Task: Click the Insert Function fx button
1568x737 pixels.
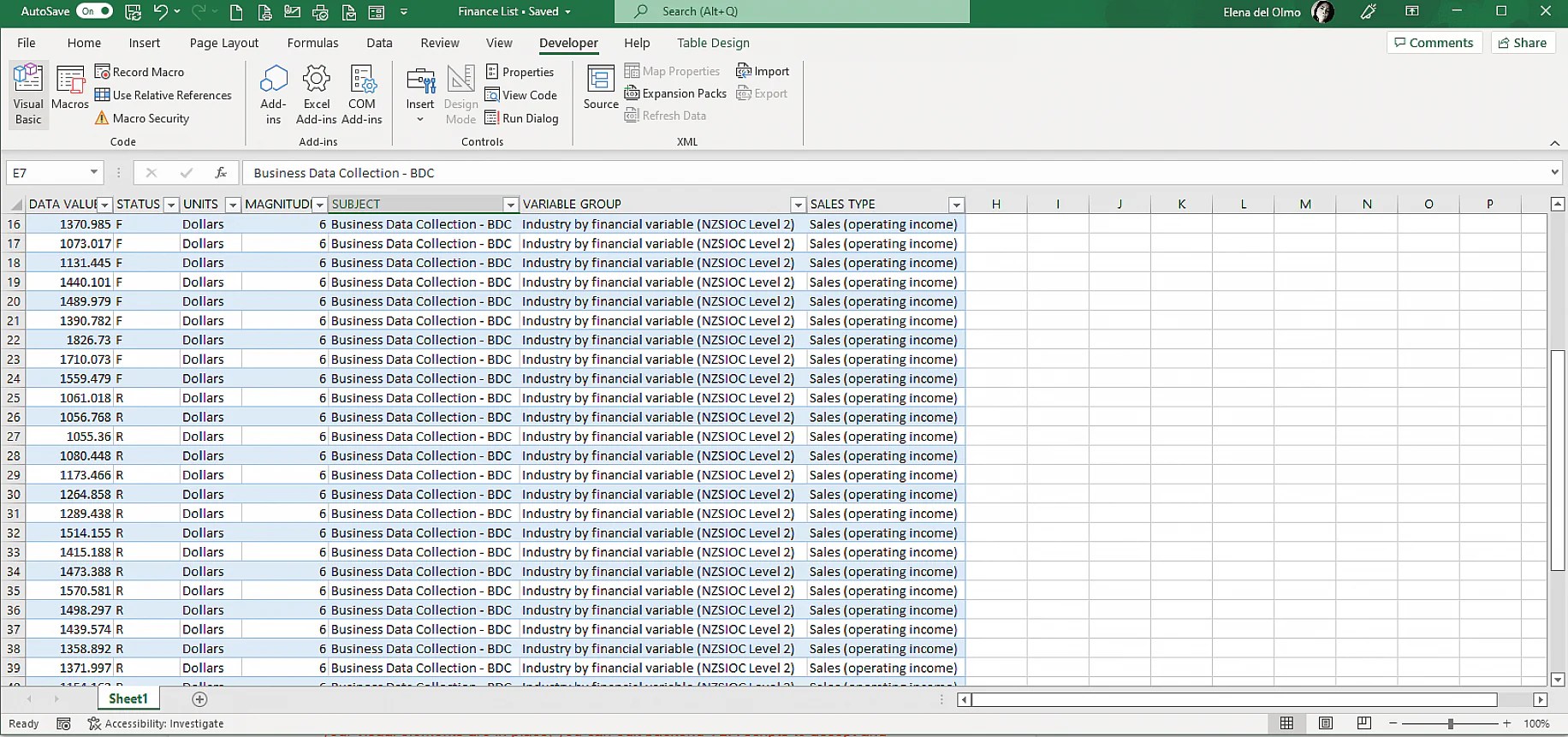Action: (x=221, y=172)
